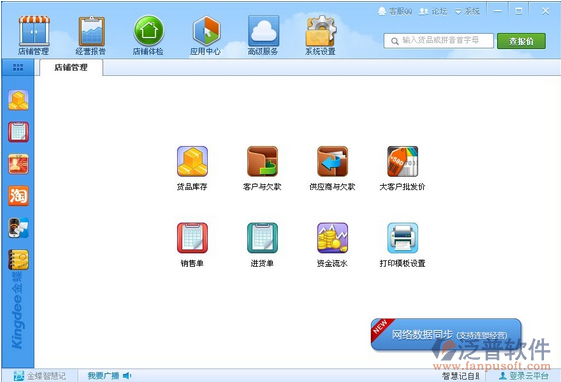Open 进货单 green clipboard icon
The width and height of the screenshot is (561, 382).
[262, 238]
